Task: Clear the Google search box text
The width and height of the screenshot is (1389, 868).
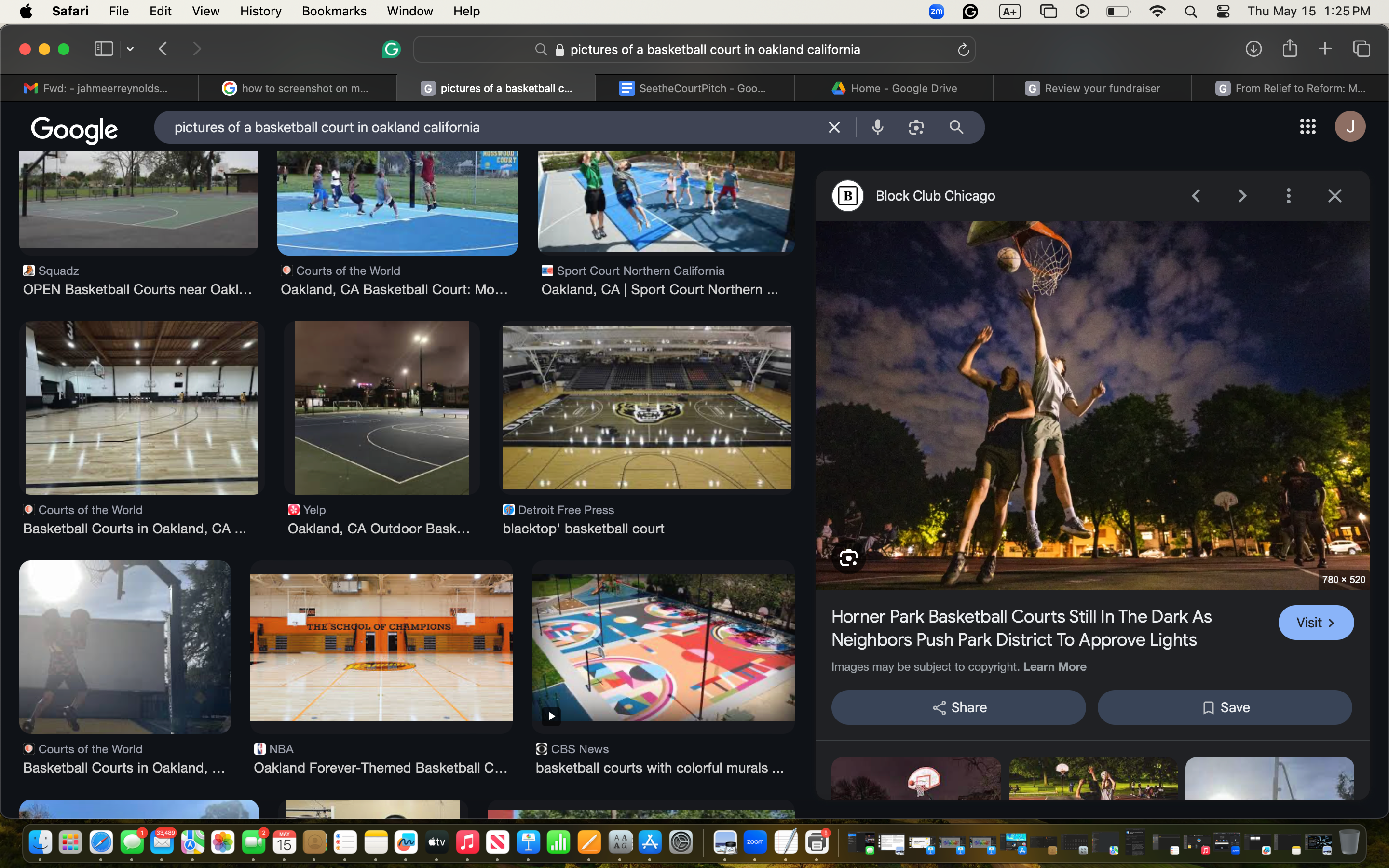Action: pyautogui.click(x=834, y=127)
